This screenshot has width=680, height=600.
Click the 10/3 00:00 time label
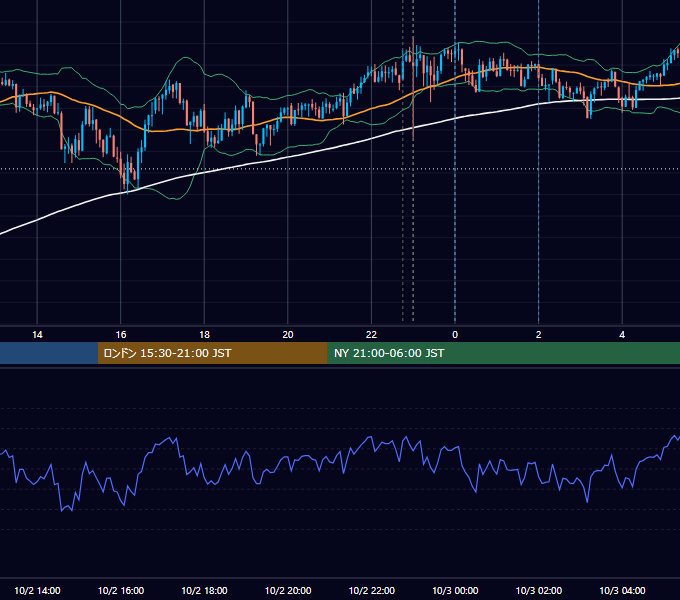455,590
